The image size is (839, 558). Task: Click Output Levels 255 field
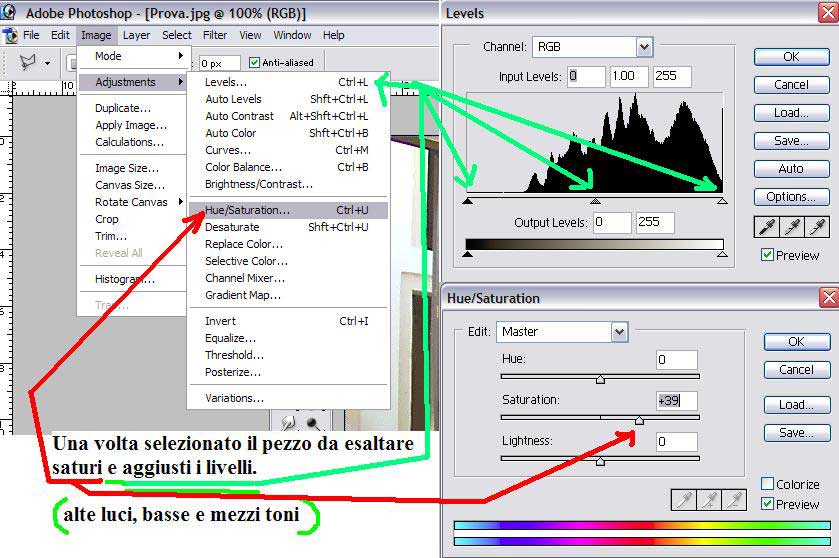click(655, 222)
